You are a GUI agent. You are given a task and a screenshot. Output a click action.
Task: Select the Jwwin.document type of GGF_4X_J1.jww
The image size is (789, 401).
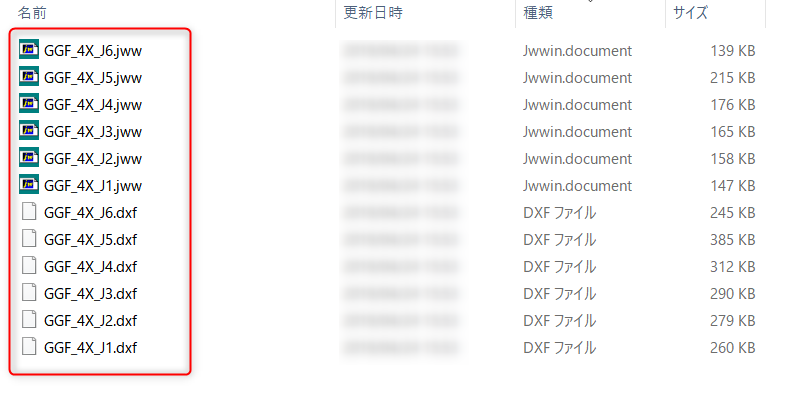click(577, 186)
